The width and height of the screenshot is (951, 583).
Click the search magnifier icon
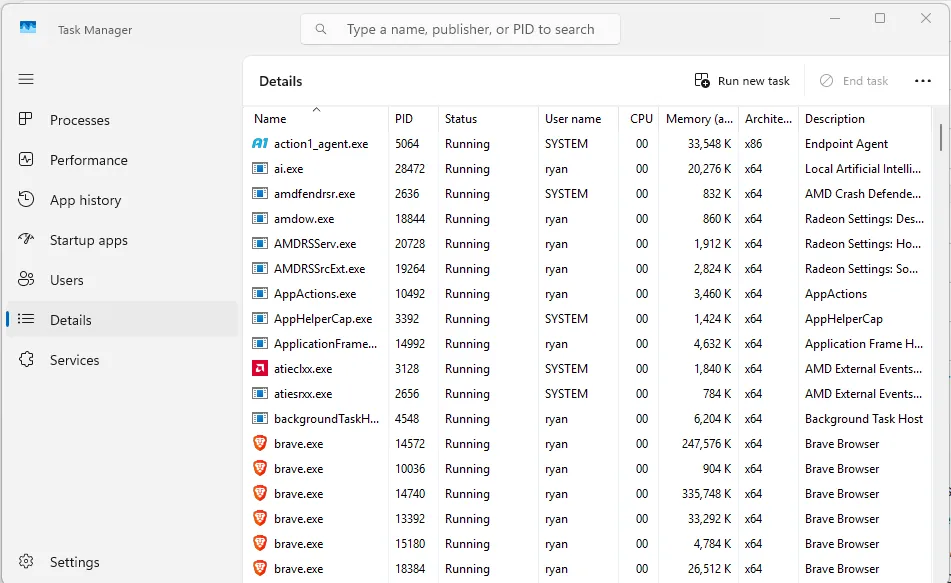coord(321,29)
